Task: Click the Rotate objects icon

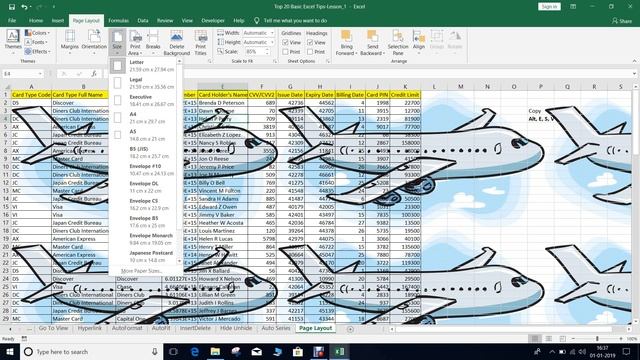Action: click(455, 42)
